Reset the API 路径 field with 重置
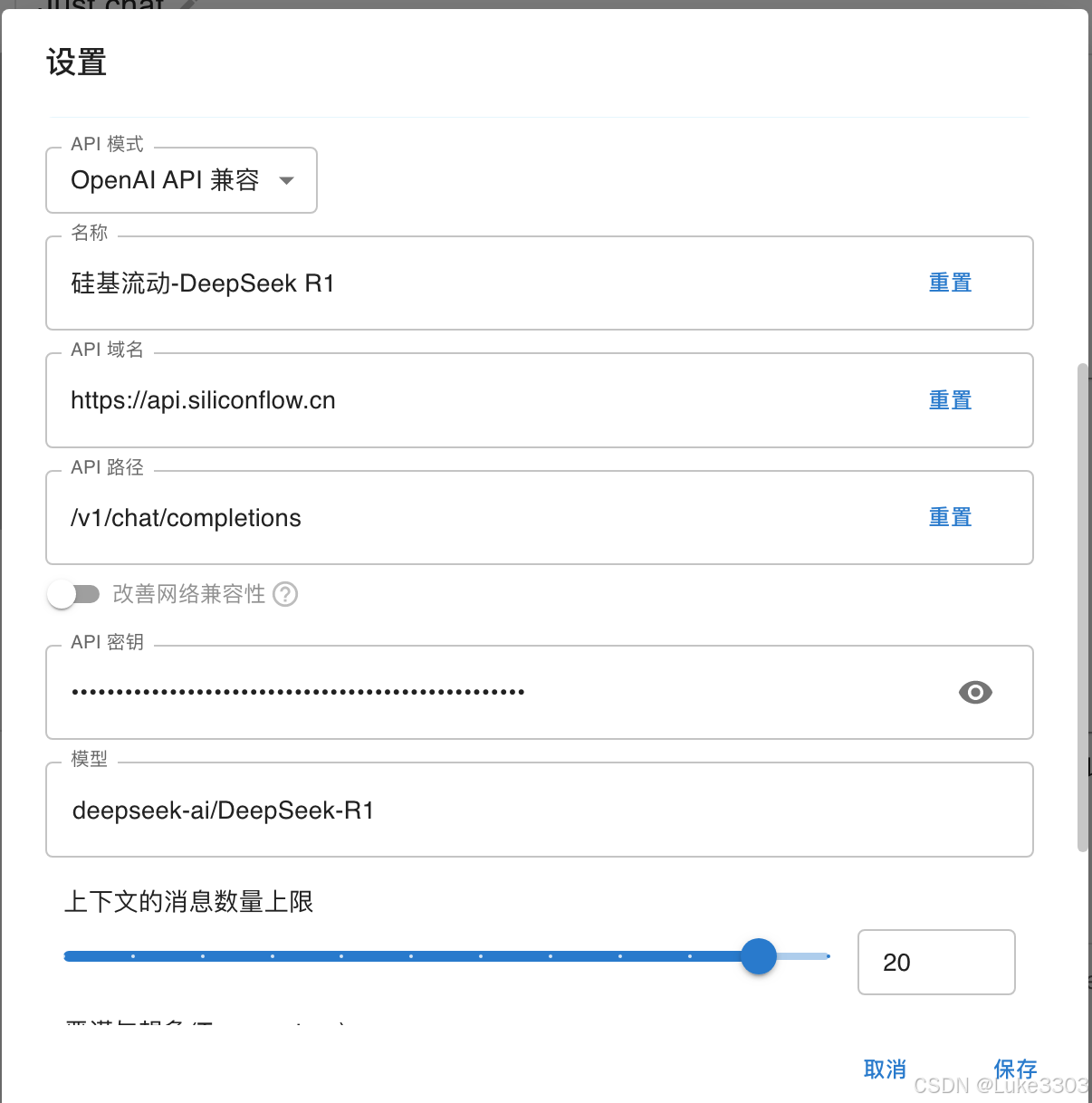 pyautogui.click(x=950, y=517)
